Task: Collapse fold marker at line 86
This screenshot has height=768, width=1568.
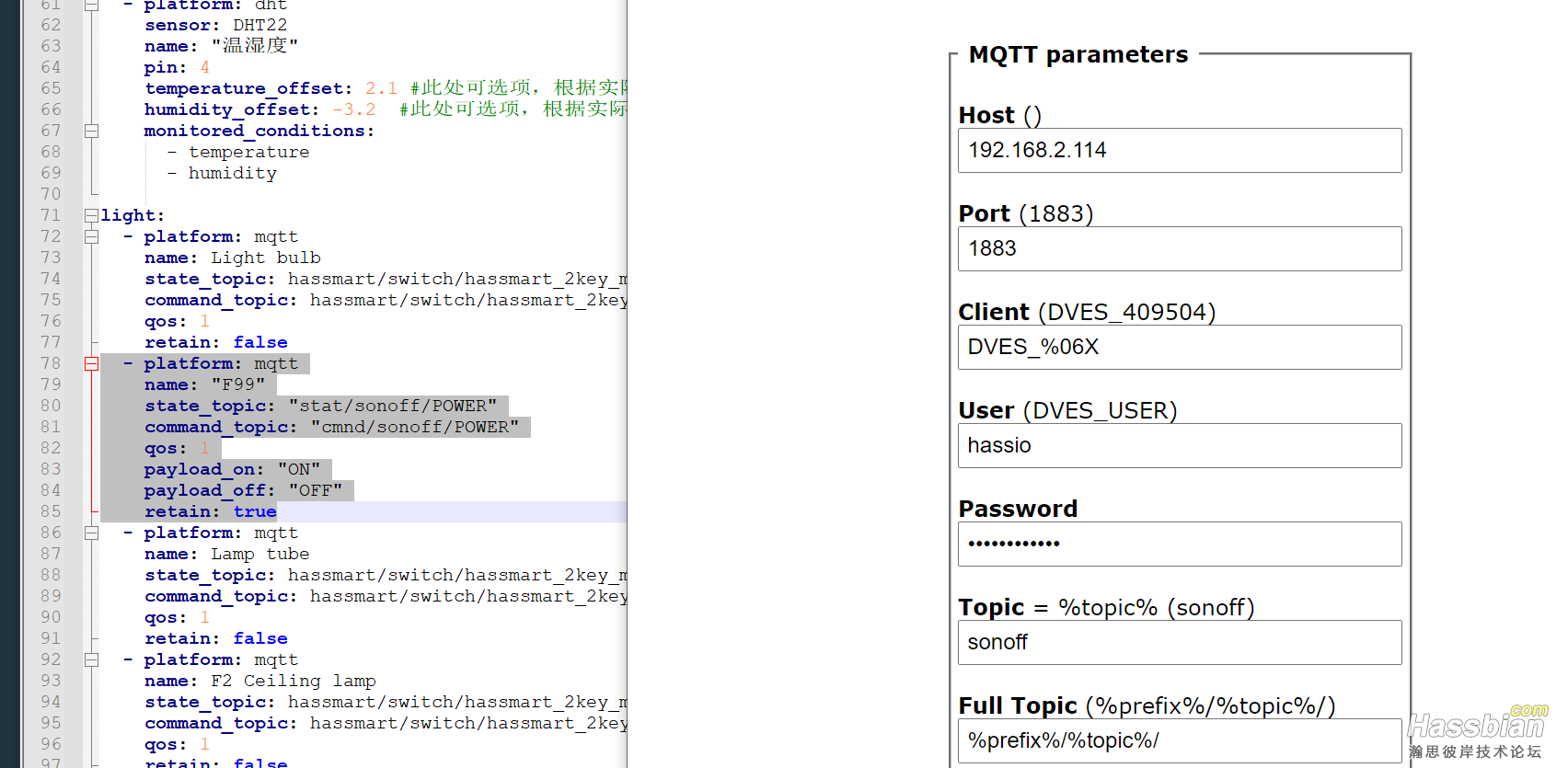Action: point(91,533)
